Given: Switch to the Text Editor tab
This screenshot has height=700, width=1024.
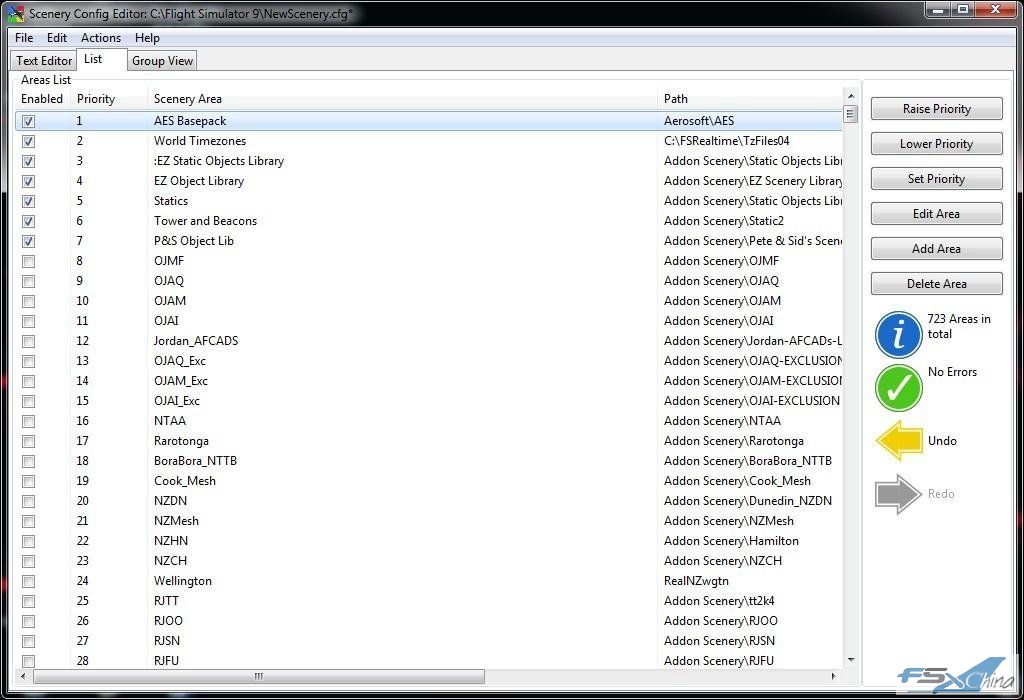Looking at the screenshot, I should (x=44, y=61).
